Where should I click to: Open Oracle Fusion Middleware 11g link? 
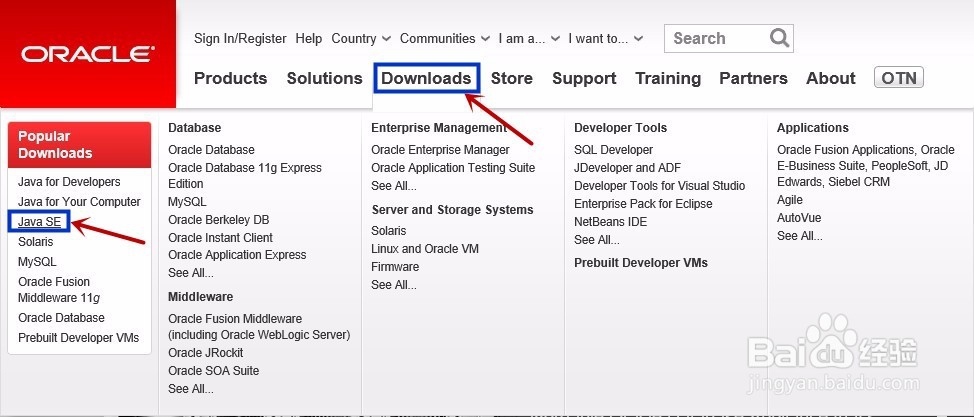tap(59, 290)
